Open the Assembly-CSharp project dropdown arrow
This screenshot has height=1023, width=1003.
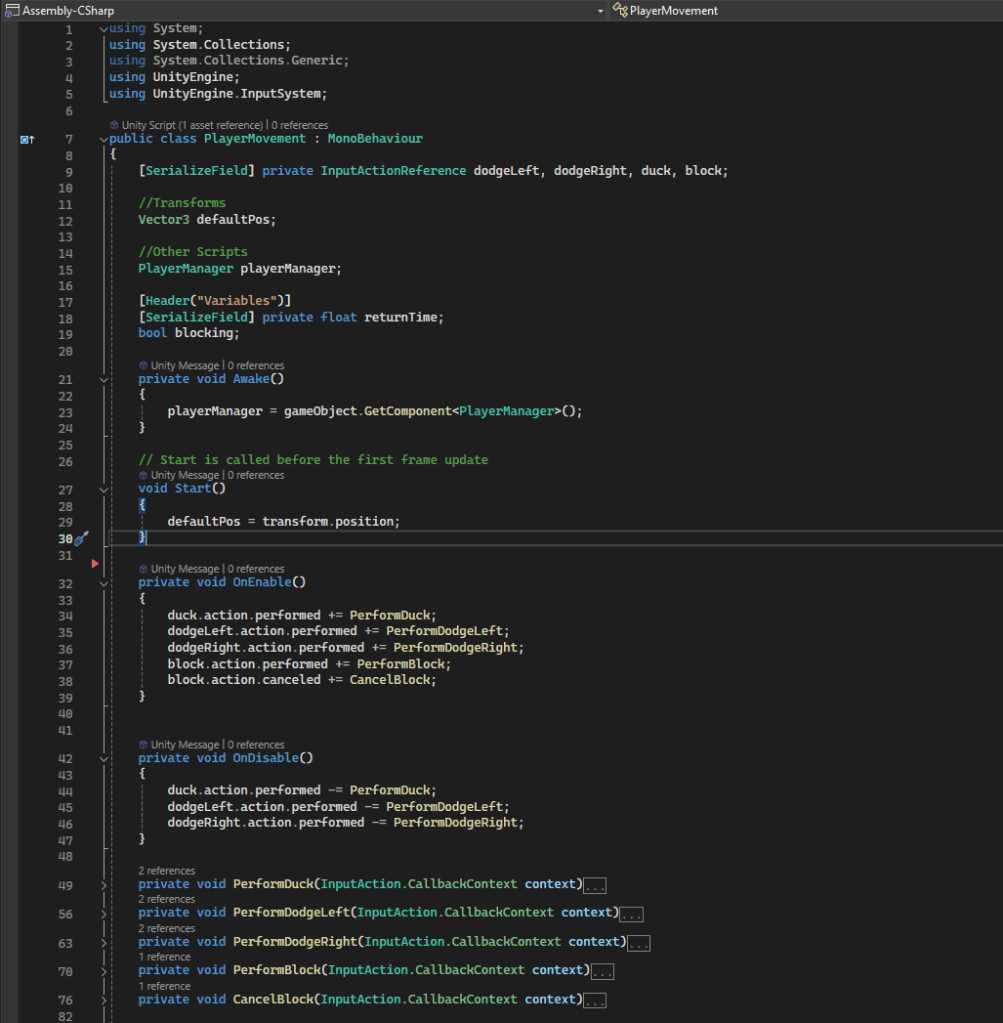pyautogui.click(x=600, y=10)
